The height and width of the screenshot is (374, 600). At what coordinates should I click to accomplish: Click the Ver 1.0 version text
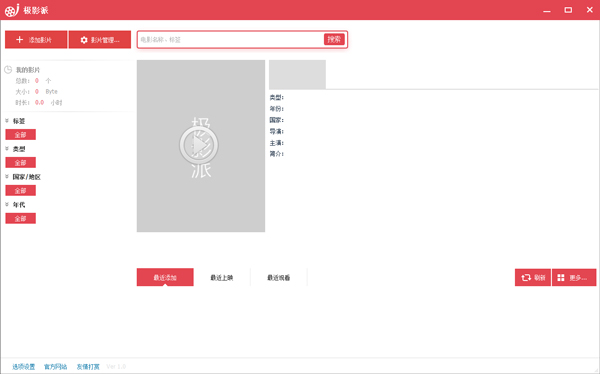coord(116,367)
